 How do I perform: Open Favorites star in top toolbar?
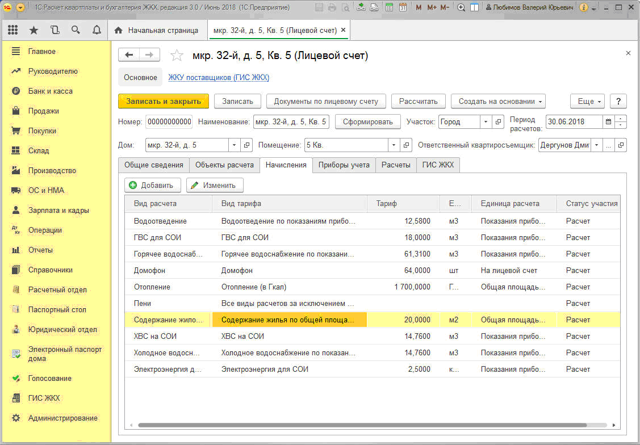pos(34,30)
